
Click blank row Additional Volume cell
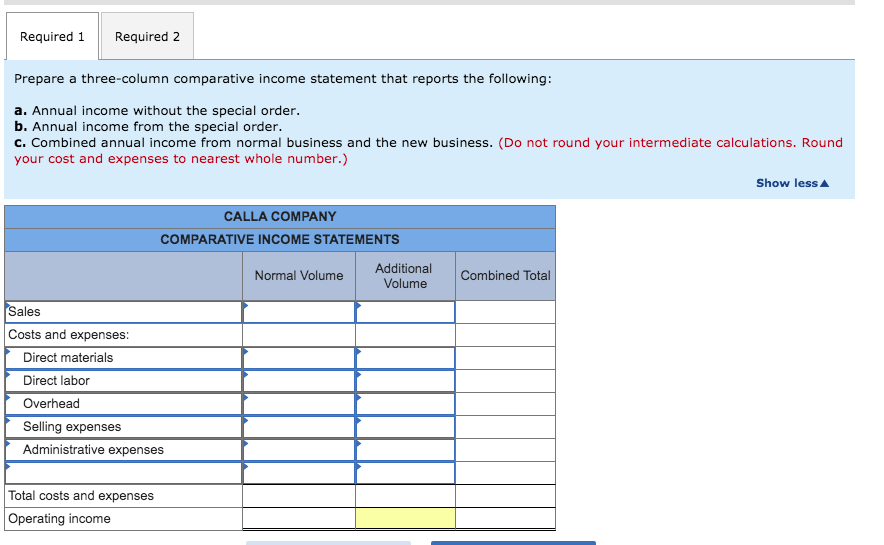[405, 473]
